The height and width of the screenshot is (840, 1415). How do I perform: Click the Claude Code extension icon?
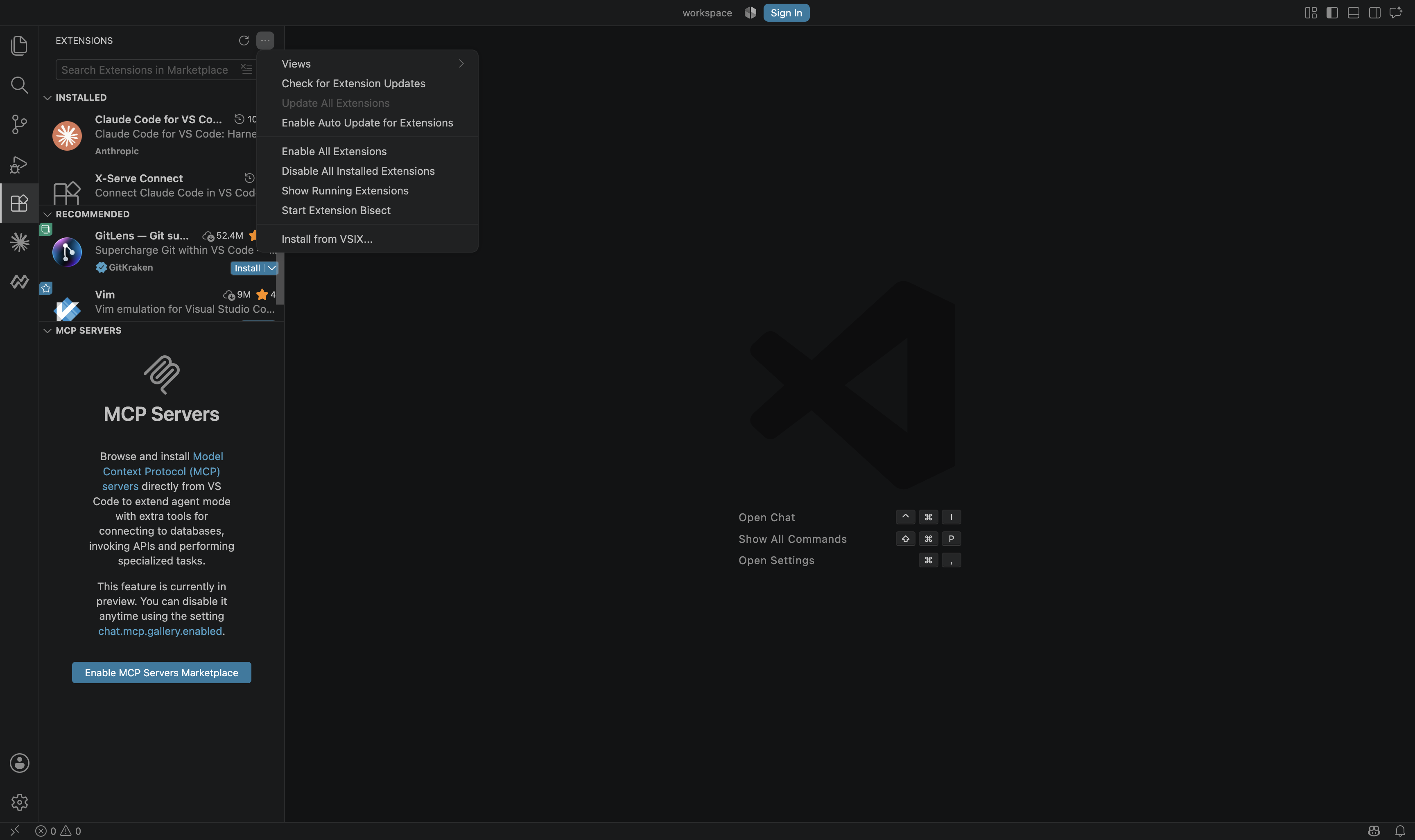click(67, 135)
